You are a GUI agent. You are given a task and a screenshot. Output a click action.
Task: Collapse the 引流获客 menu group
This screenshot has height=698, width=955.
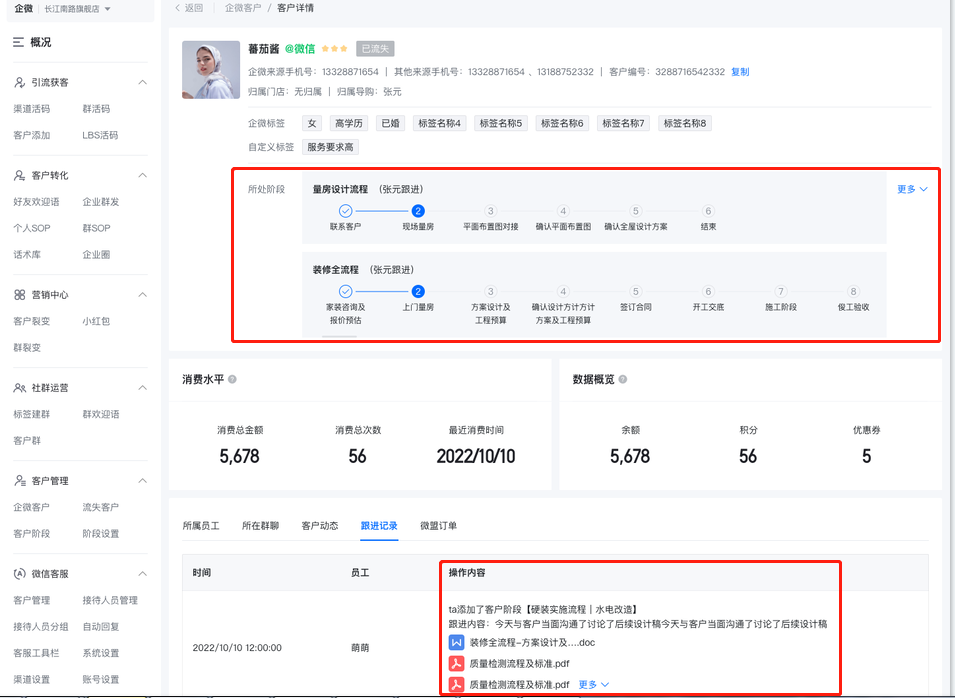point(143,82)
